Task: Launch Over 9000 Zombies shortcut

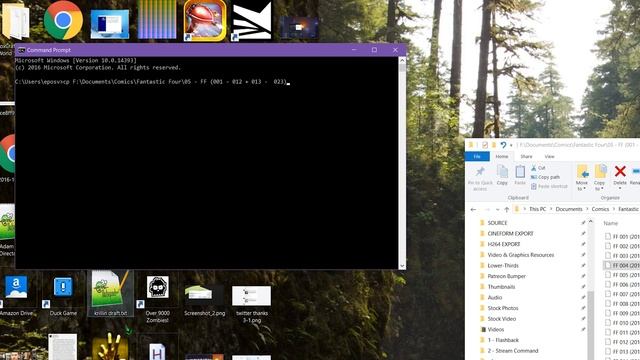Action: point(158,299)
